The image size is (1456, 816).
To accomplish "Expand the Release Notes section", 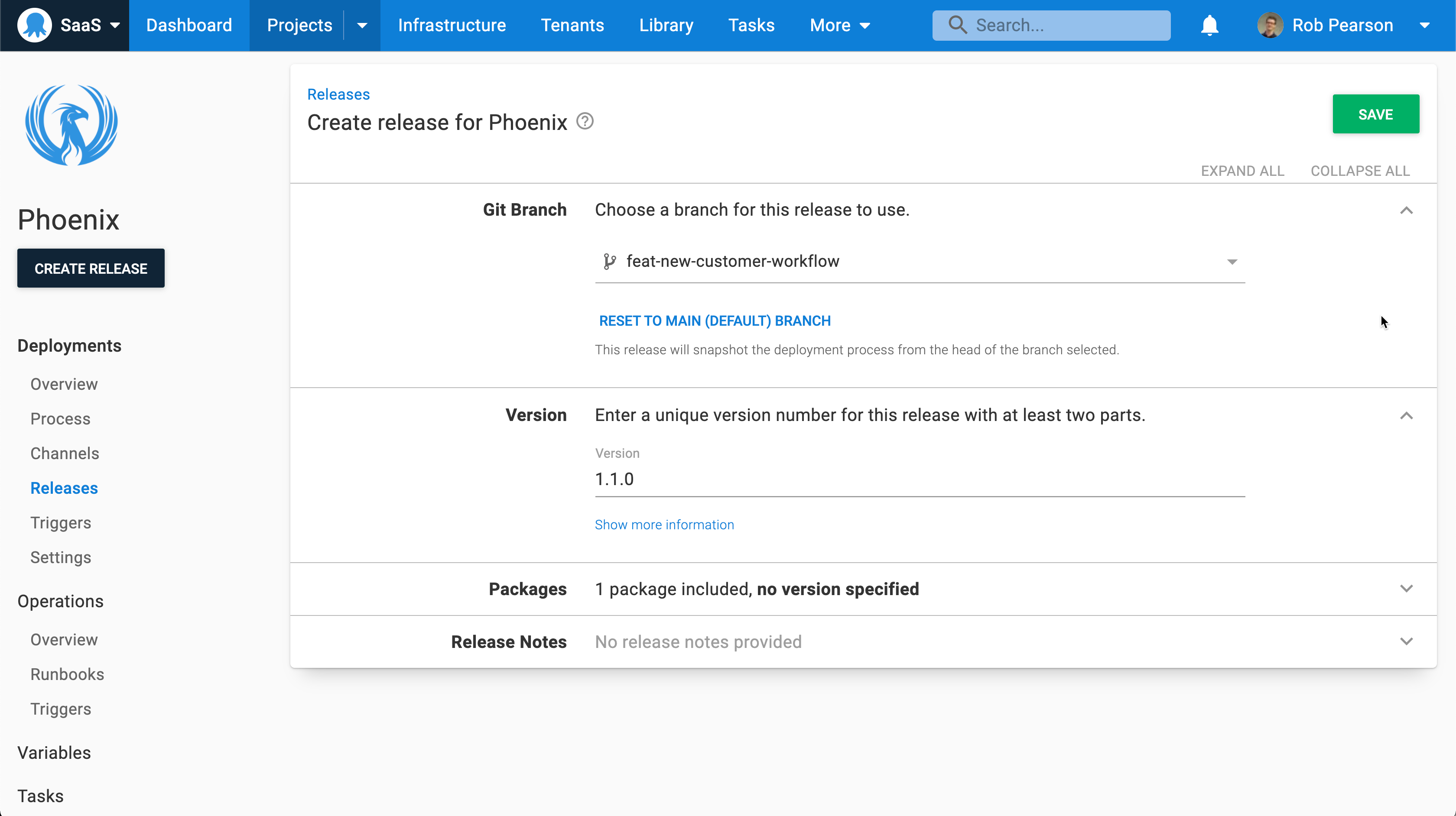I will [1407, 641].
